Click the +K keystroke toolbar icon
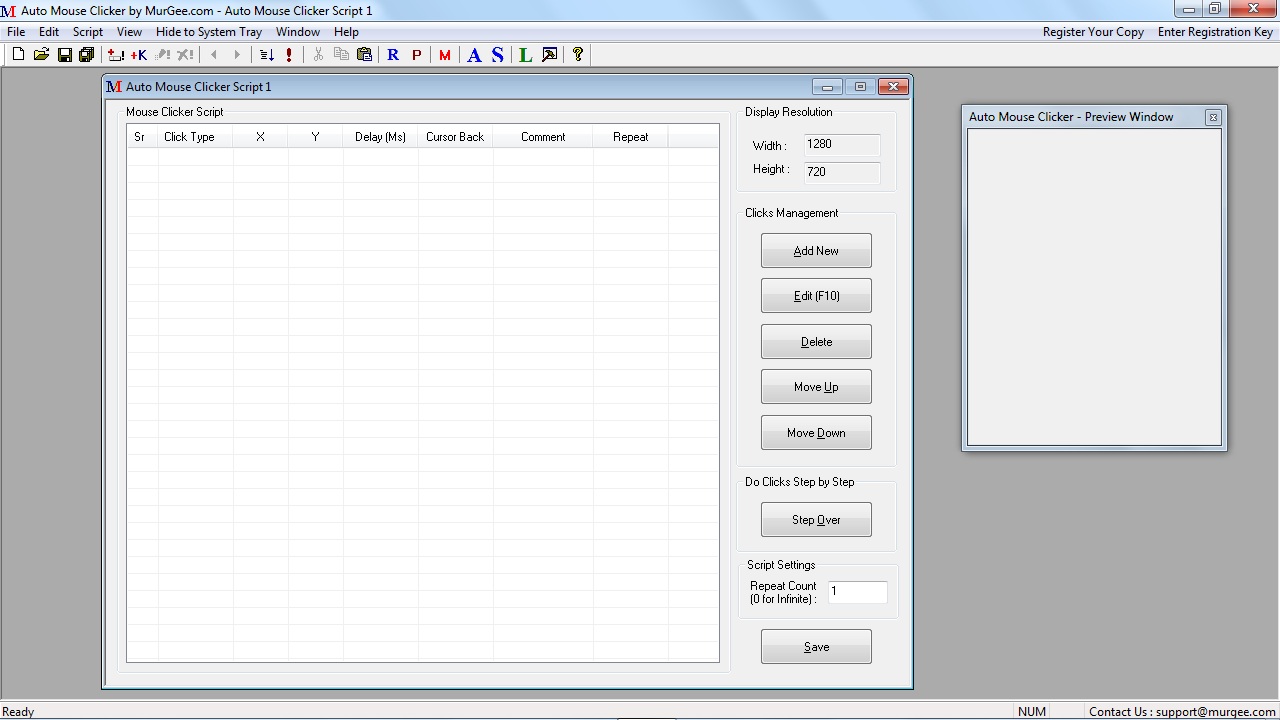The image size is (1280, 720). (140, 54)
